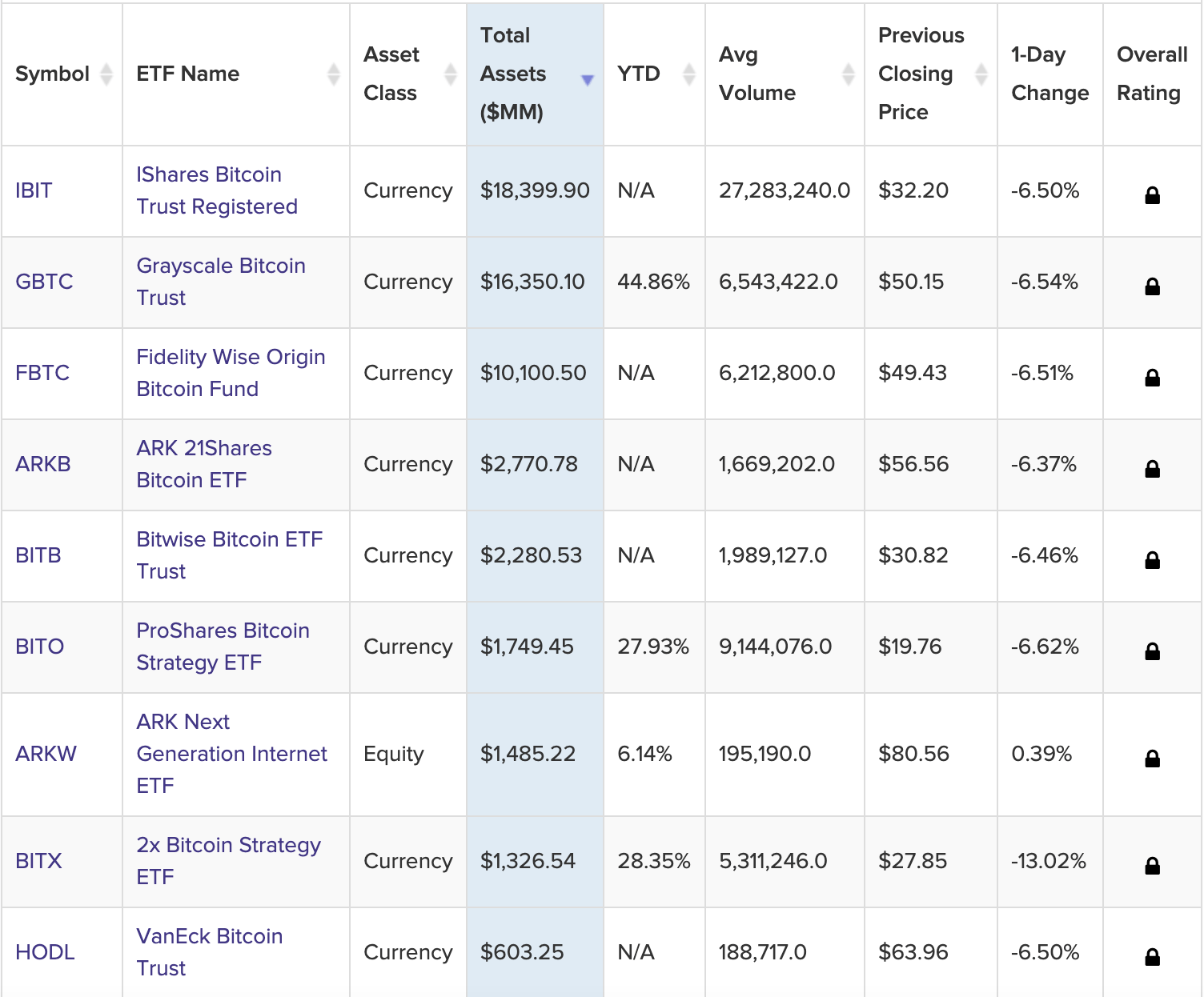Click GBTC's highlighted Total Assets cell

point(533,282)
